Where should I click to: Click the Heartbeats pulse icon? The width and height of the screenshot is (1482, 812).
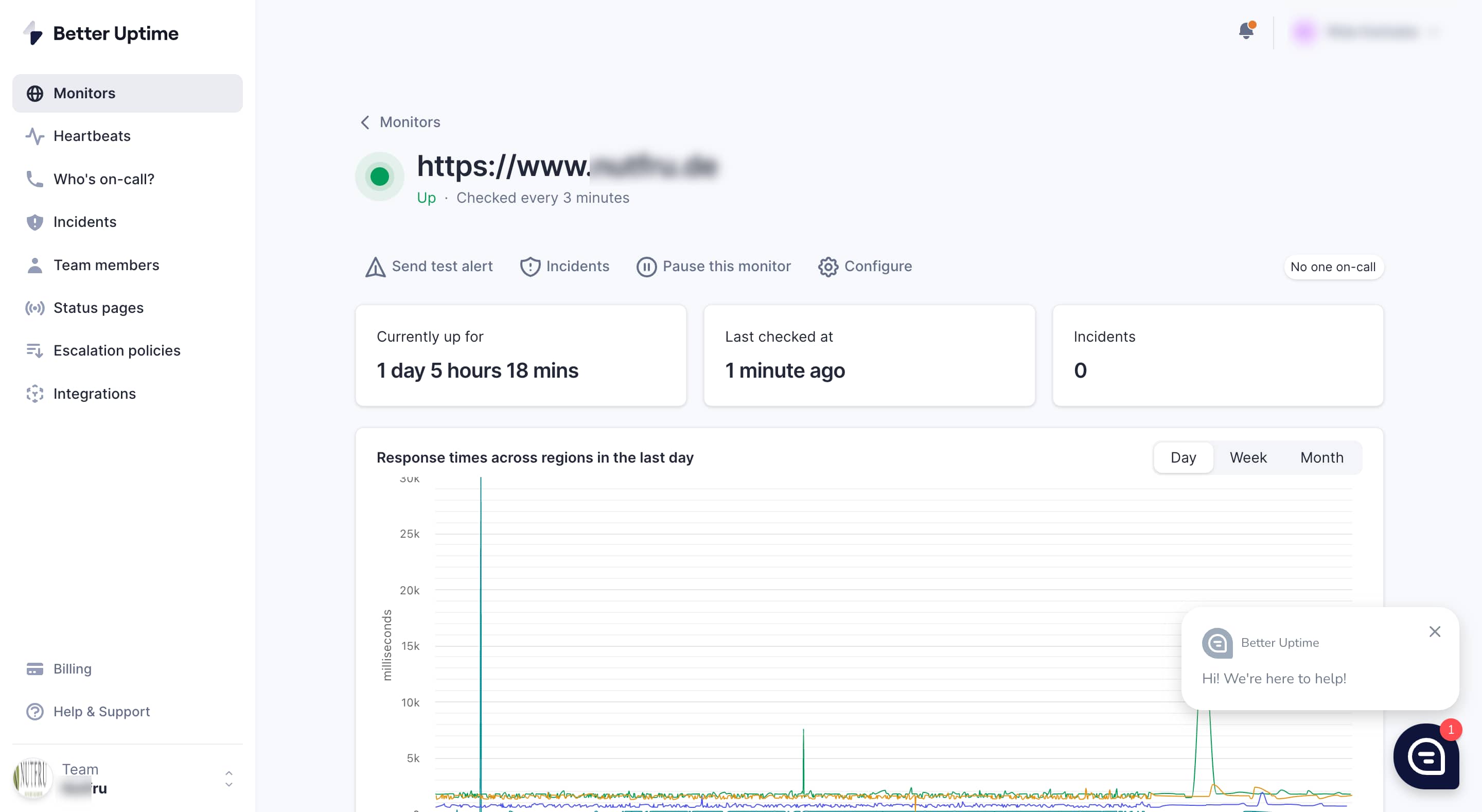tap(35, 136)
